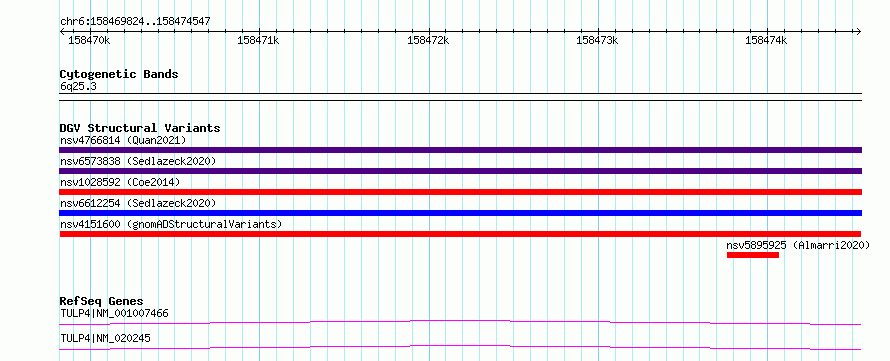Click the red bar for nsv1028592

coord(460,192)
